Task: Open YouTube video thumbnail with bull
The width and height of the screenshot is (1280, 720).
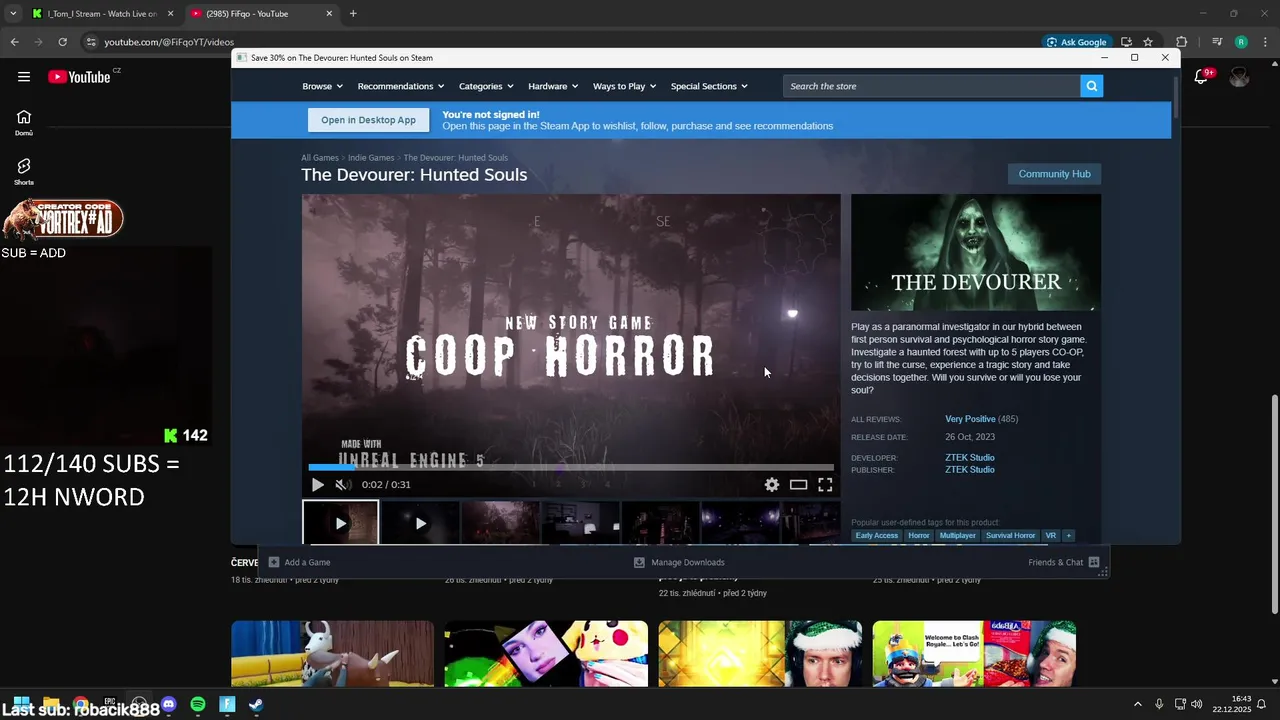Action: (333, 654)
